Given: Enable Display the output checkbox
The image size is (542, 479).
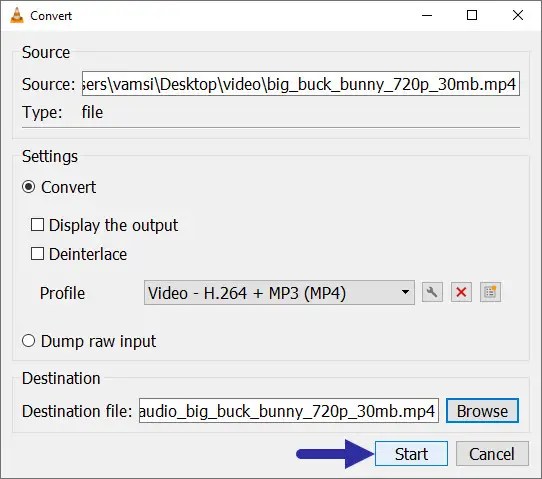Looking at the screenshot, I should [37, 225].
